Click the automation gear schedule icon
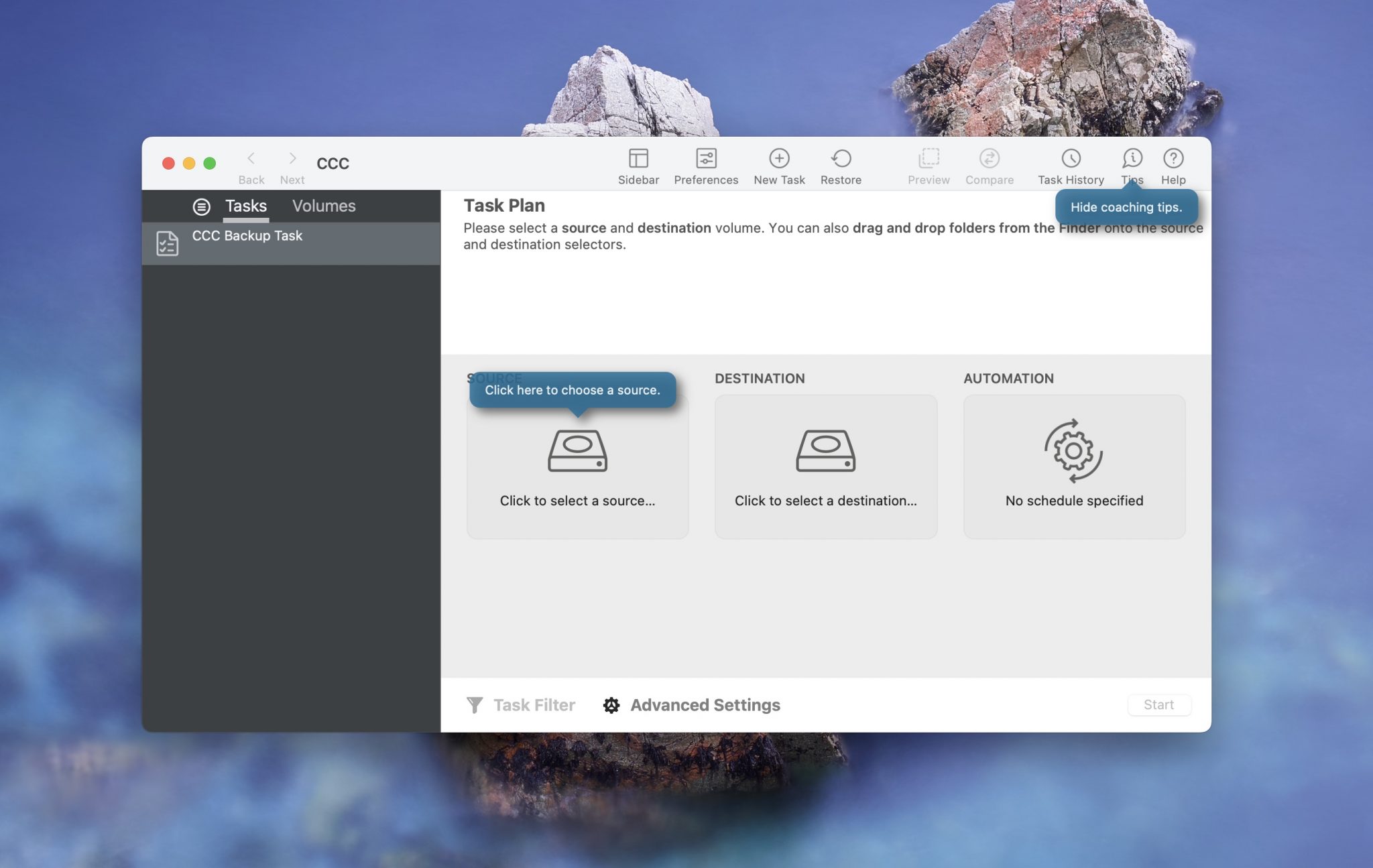The width and height of the screenshot is (1373, 868). point(1073,450)
